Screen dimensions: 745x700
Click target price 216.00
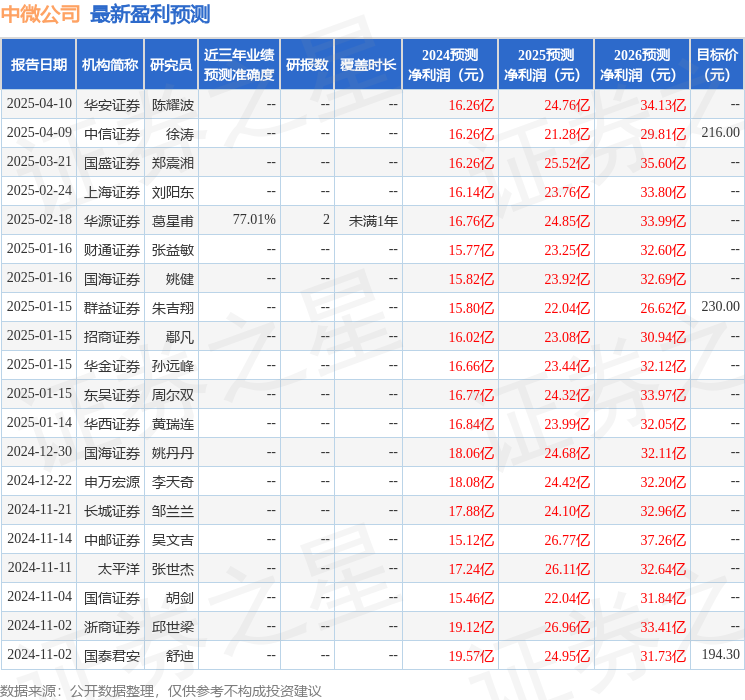click(720, 133)
